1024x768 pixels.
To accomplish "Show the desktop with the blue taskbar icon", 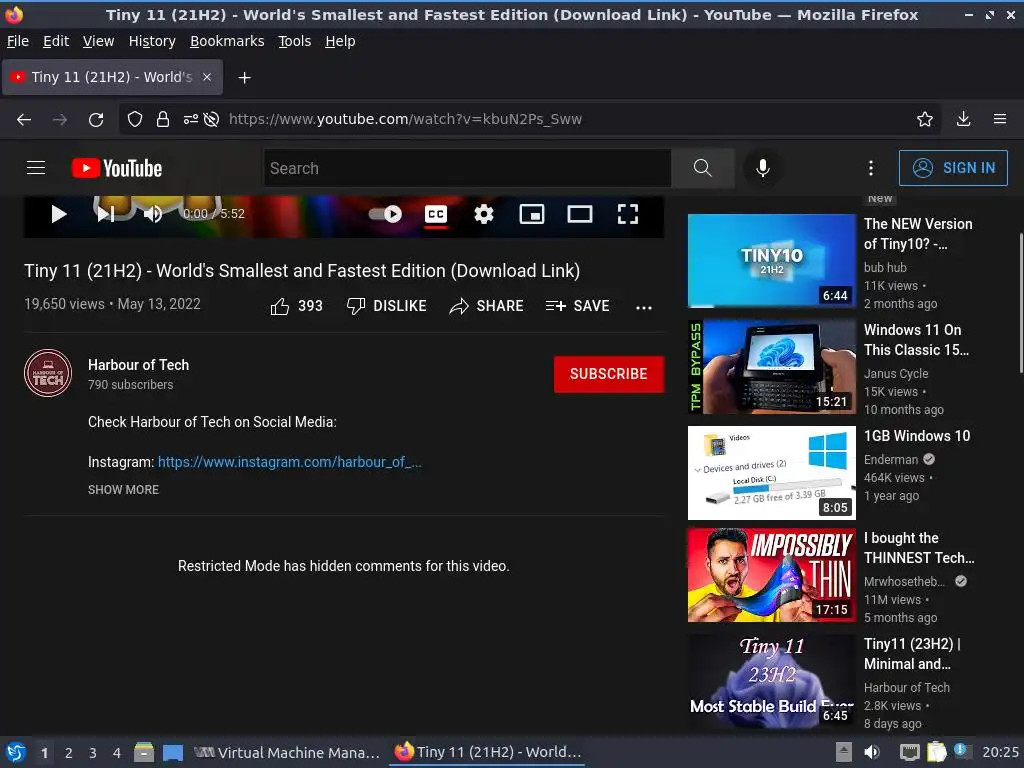I will click(172, 753).
